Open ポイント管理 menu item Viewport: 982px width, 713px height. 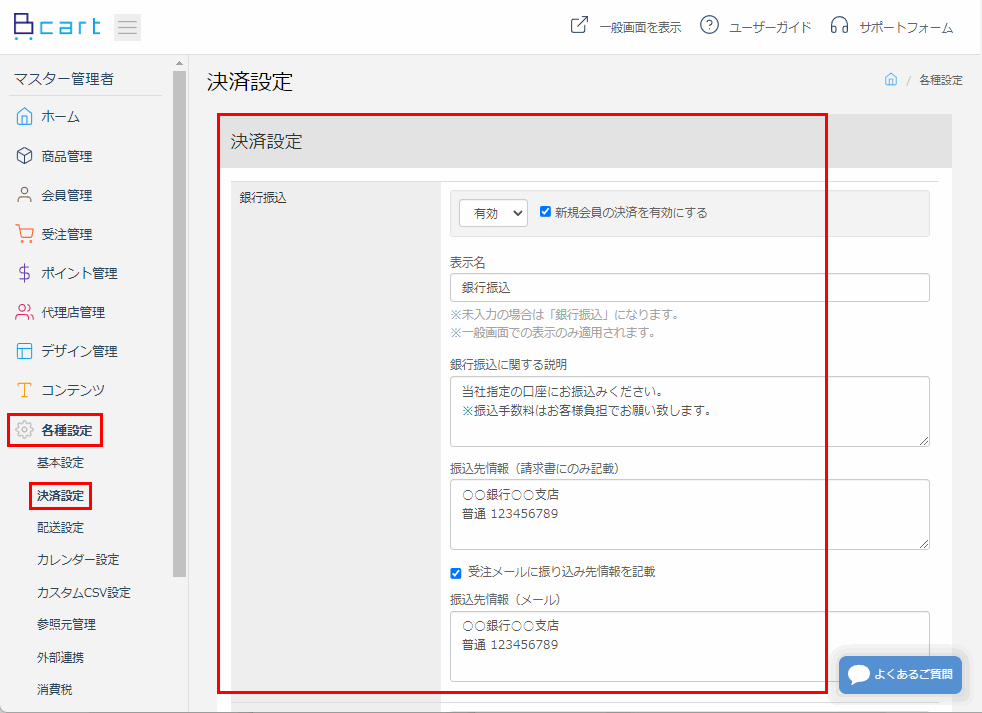tap(79, 273)
